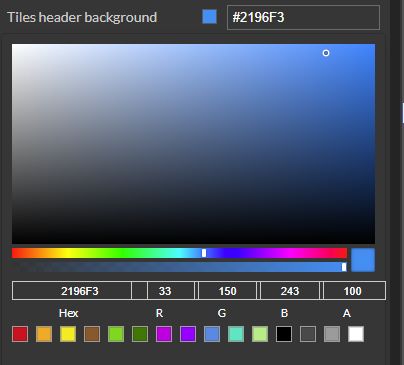This screenshot has width=404, height=365.
Task: Pick the black preset swatch
Action: 284,334
